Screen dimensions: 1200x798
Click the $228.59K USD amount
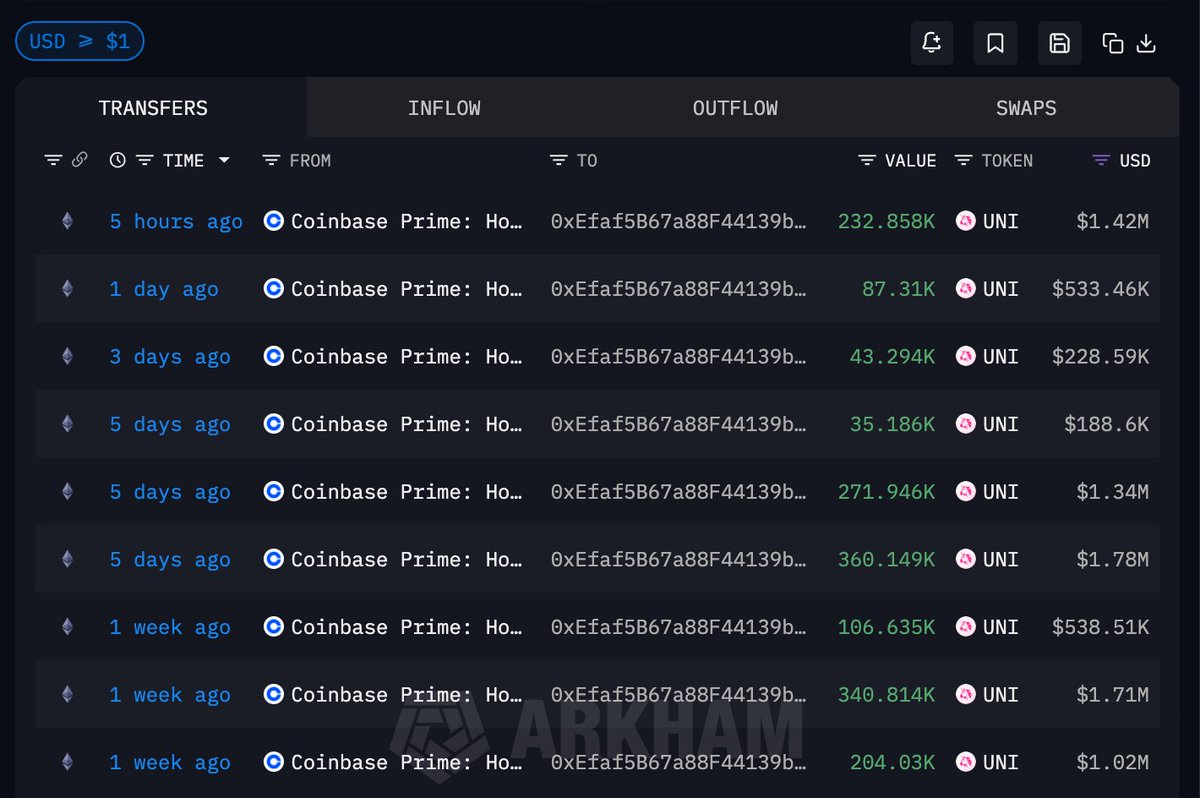pyautogui.click(x=1101, y=357)
